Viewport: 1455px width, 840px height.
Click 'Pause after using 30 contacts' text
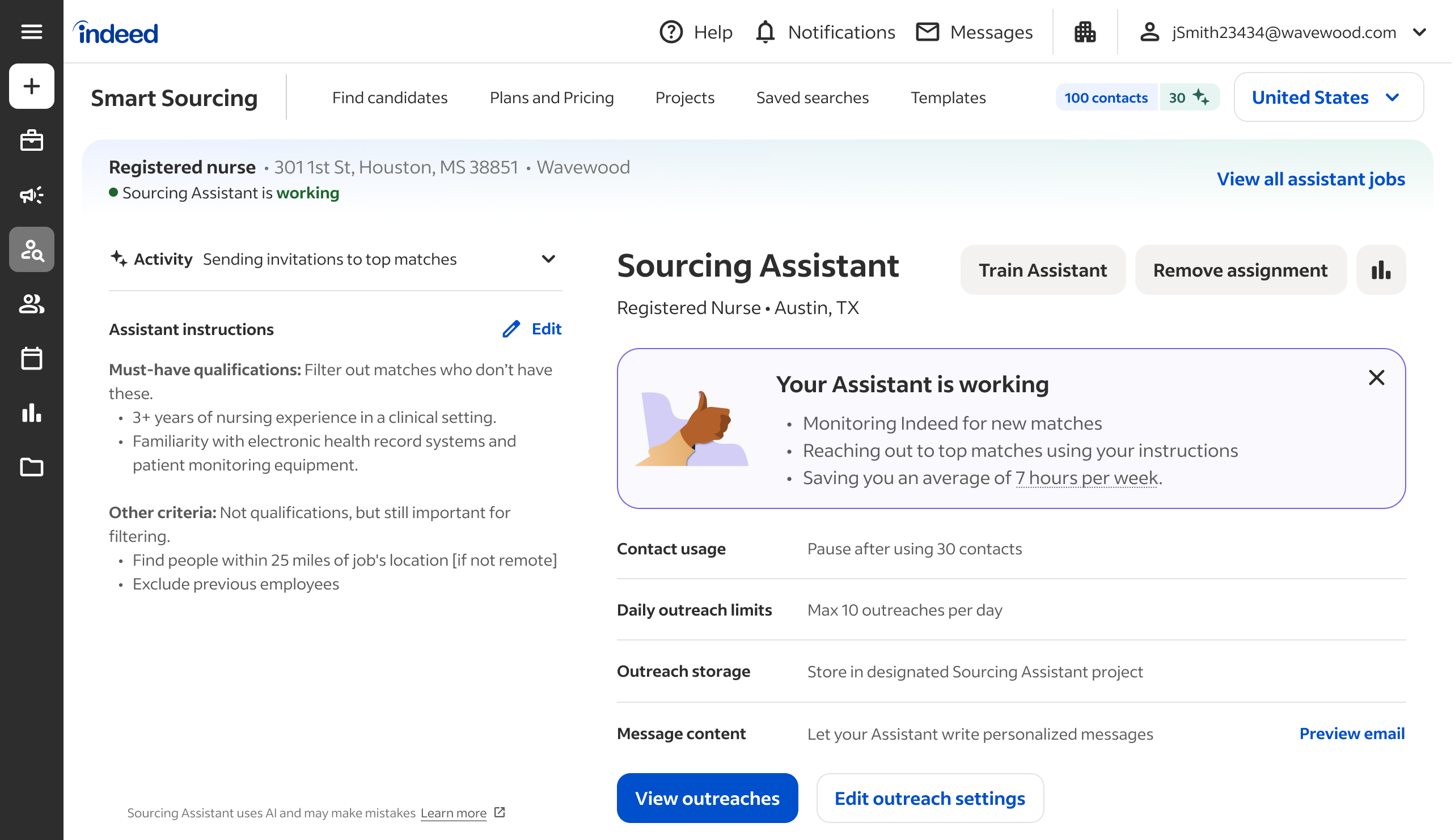(914, 548)
